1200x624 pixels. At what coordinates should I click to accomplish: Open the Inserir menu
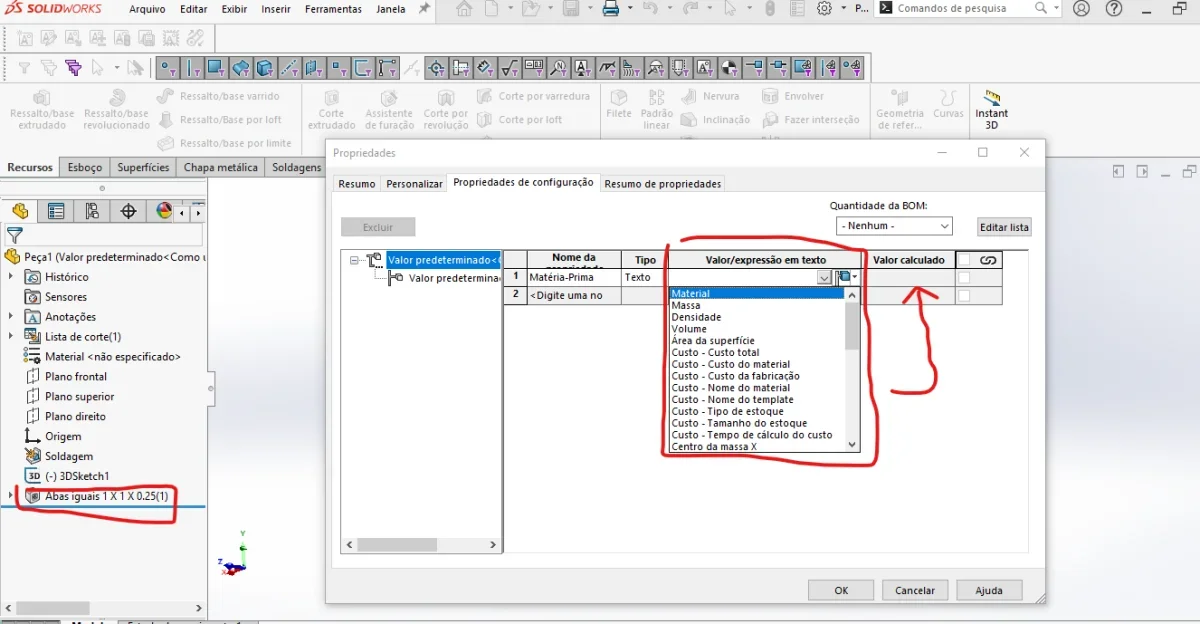pyautogui.click(x=276, y=9)
